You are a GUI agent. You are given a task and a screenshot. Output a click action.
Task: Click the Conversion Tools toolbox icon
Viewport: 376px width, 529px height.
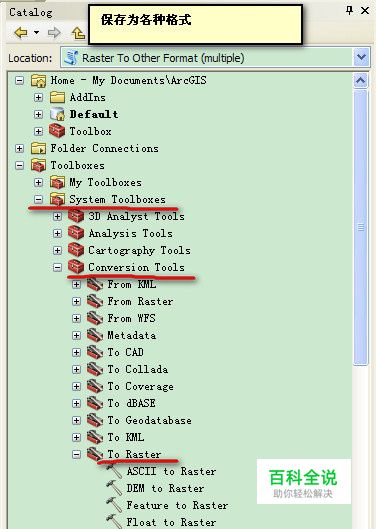(x=76, y=267)
